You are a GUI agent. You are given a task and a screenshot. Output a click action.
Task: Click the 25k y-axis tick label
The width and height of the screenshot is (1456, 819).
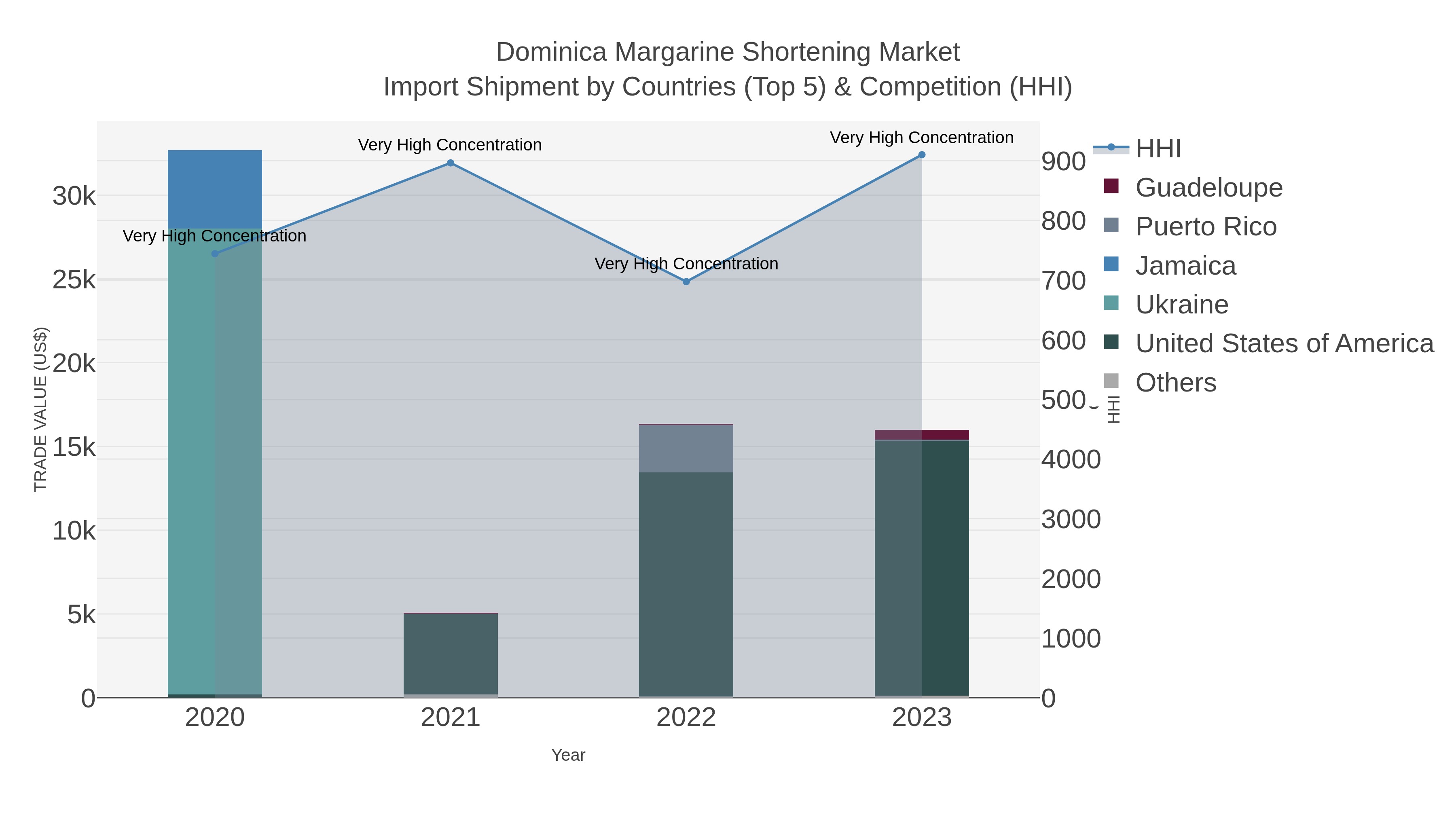click(x=74, y=280)
